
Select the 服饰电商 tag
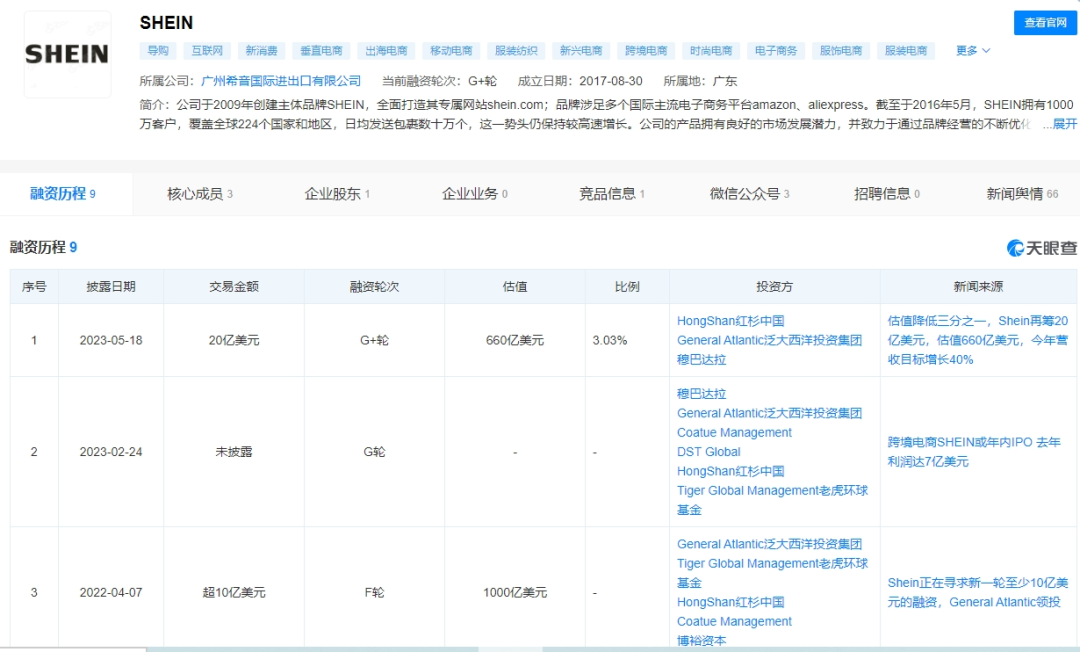click(840, 51)
